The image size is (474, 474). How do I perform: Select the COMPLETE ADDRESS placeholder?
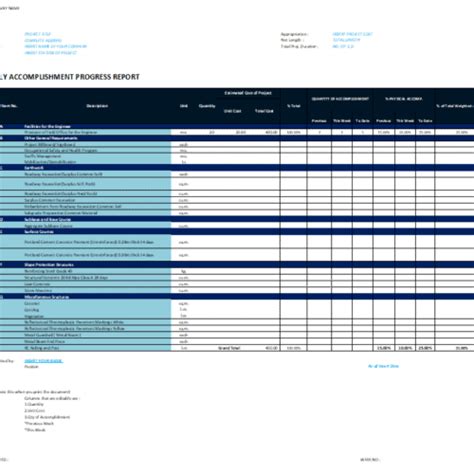click(43, 40)
